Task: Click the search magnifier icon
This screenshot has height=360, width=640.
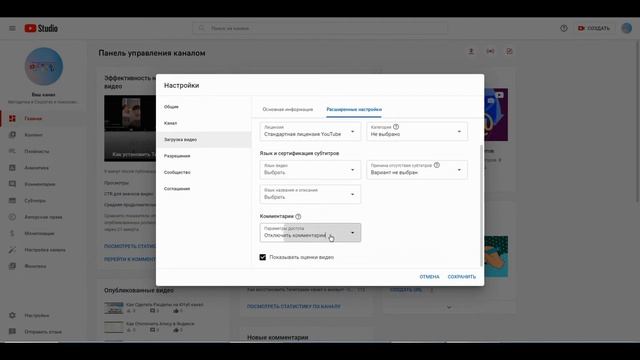Action: (201, 28)
